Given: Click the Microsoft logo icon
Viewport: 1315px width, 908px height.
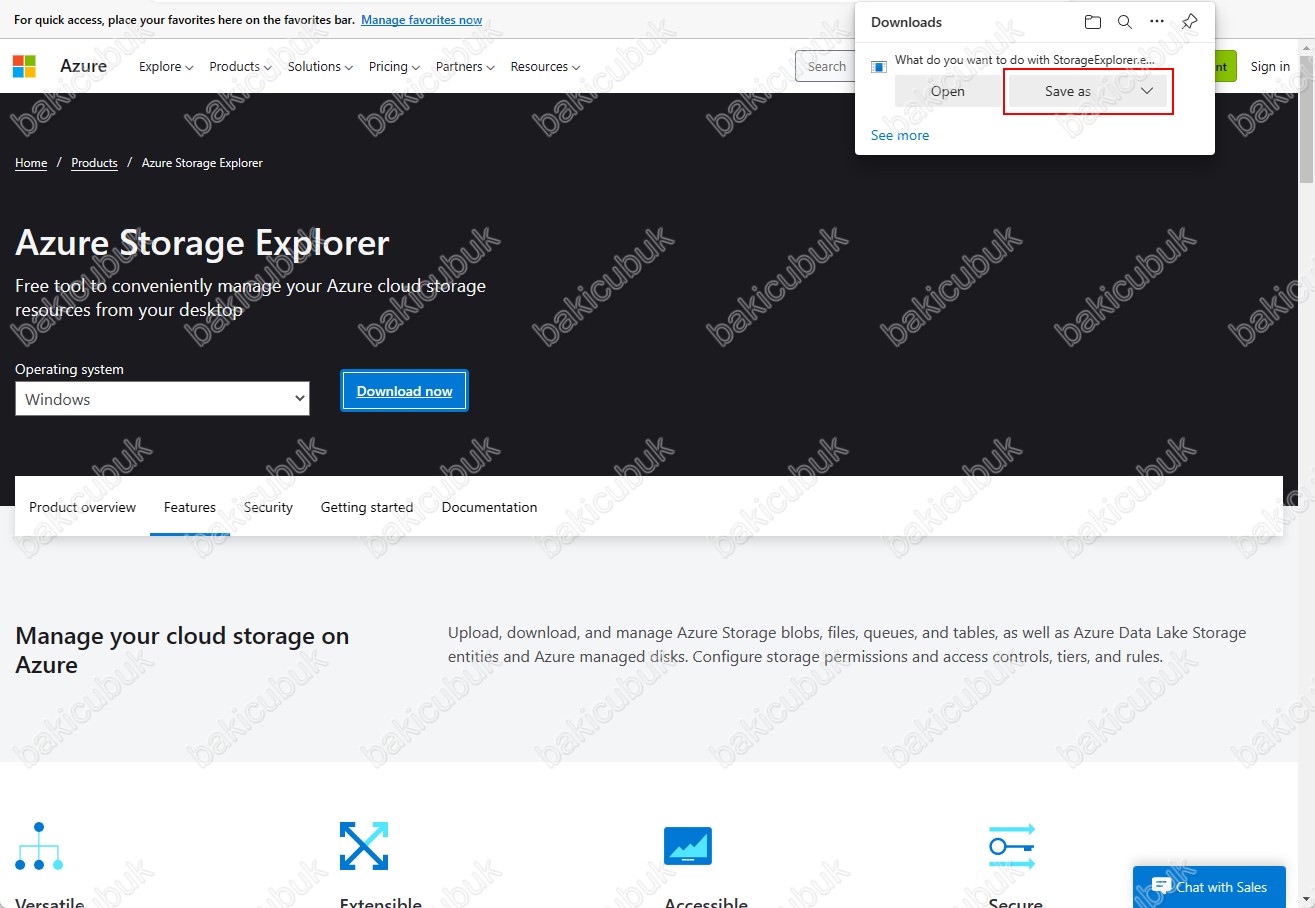Looking at the screenshot, I should pos(24,67).
